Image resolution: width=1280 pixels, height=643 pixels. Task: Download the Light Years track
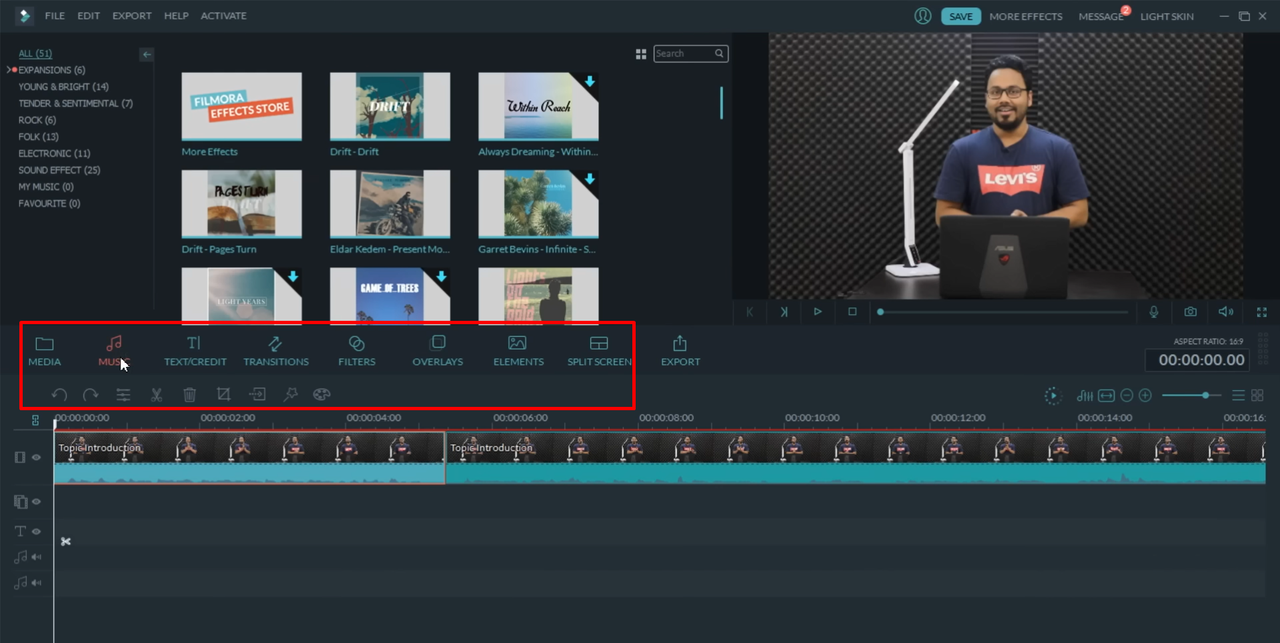293,277
